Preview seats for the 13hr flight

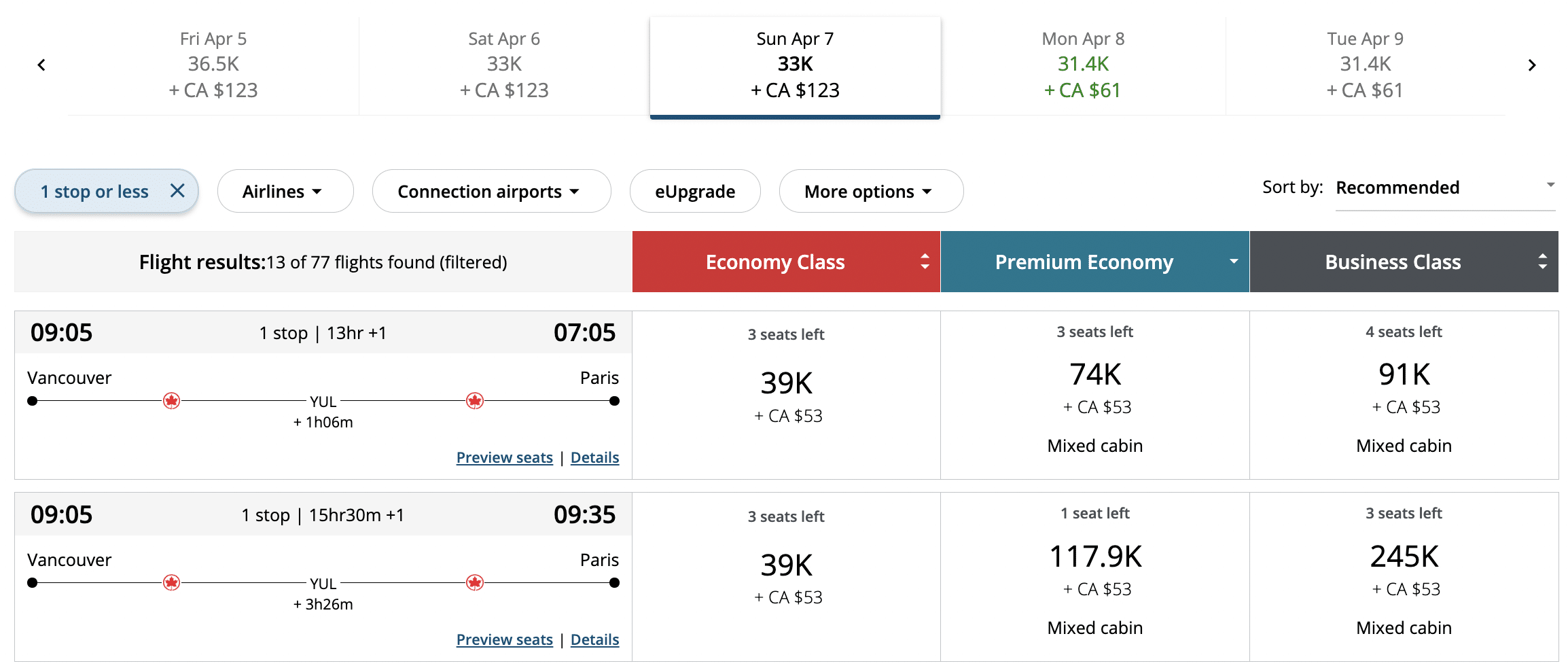[x=504, y=458]
